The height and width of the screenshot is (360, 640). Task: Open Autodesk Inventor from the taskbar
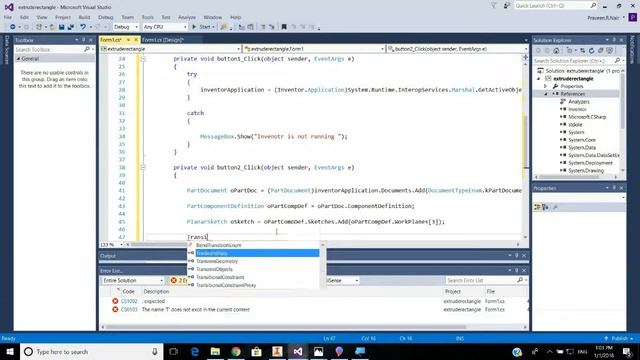[277, 351]
